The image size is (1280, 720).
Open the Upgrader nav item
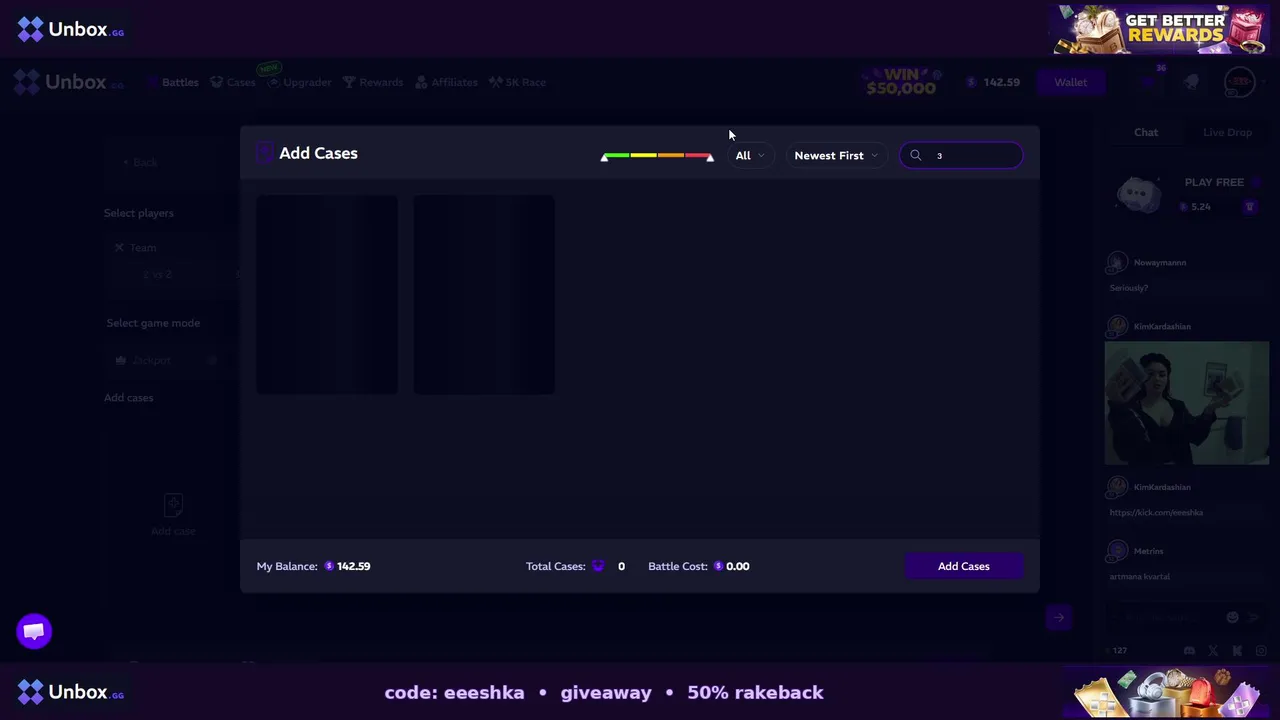point(299,82)
